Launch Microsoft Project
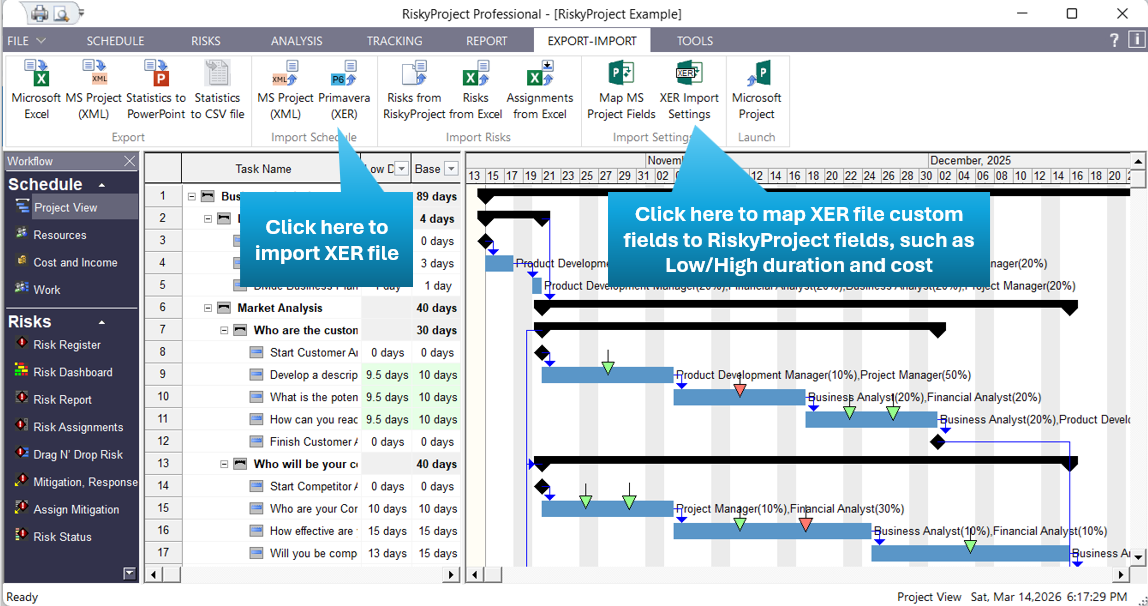This screenshot has height=606, width=1148. 756,90
